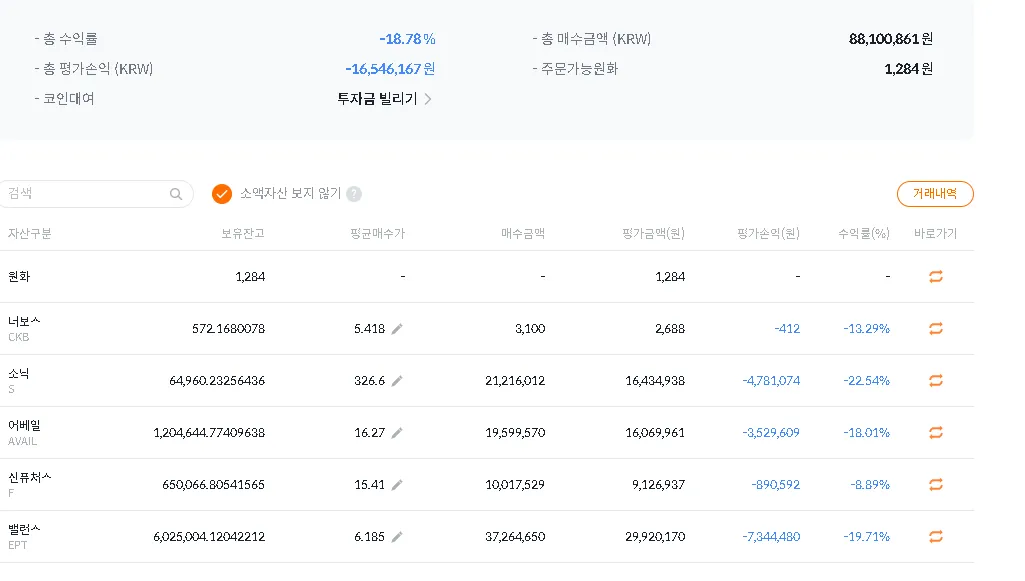Select the profit/loss value -7,344,480
Screen dimensions: 1025x581
click(x=771, y=537)
